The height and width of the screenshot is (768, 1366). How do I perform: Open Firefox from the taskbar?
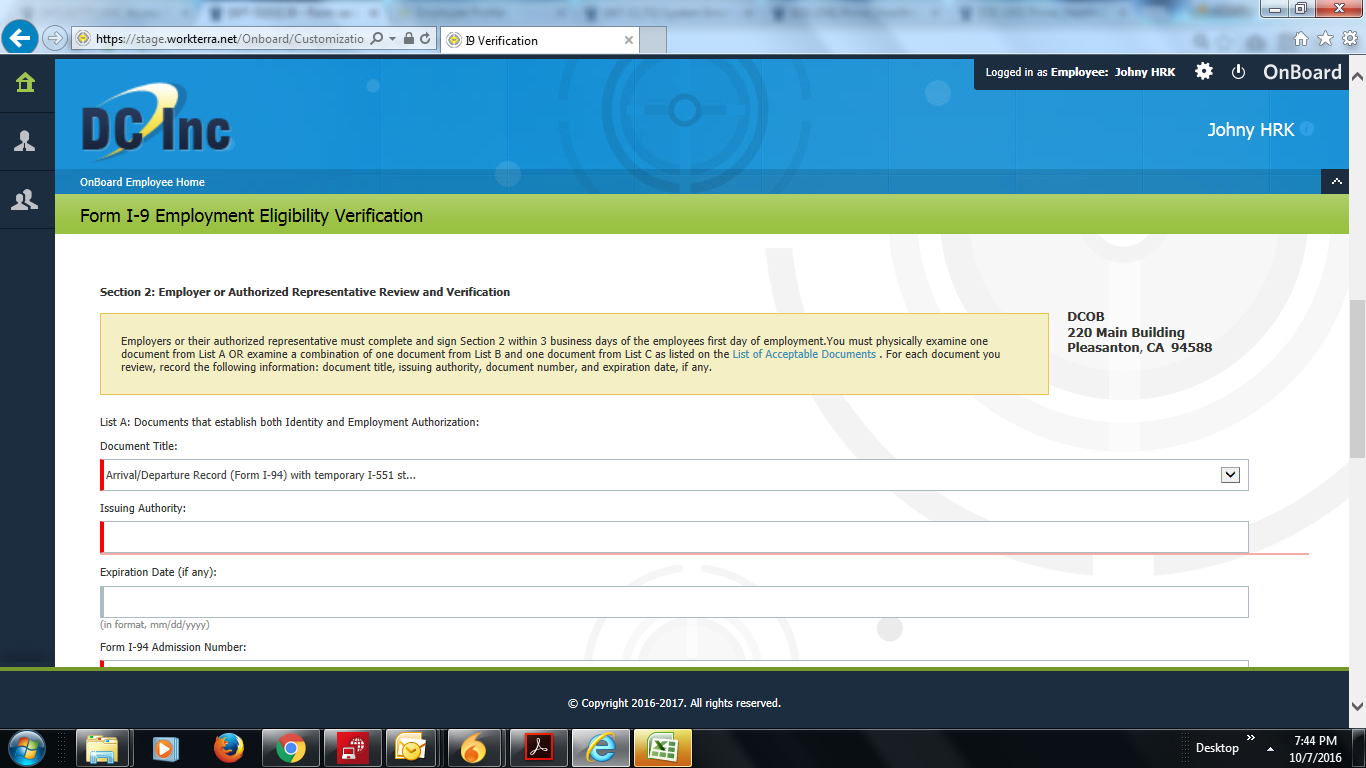point(229,747)
